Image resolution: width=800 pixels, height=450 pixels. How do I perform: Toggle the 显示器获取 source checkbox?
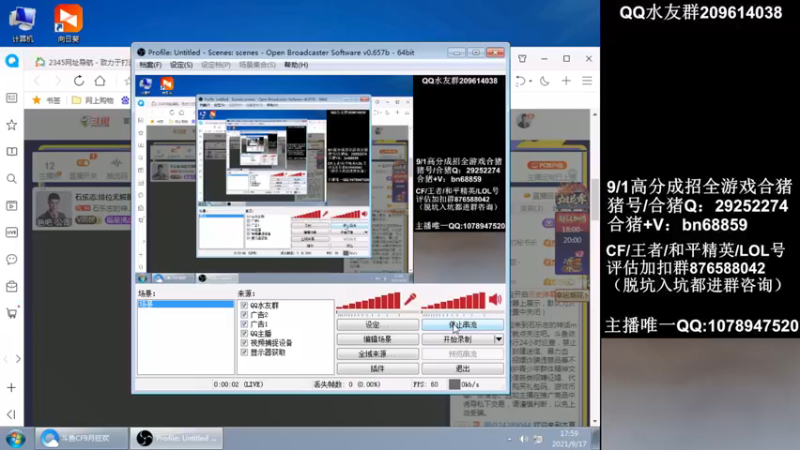244,353
